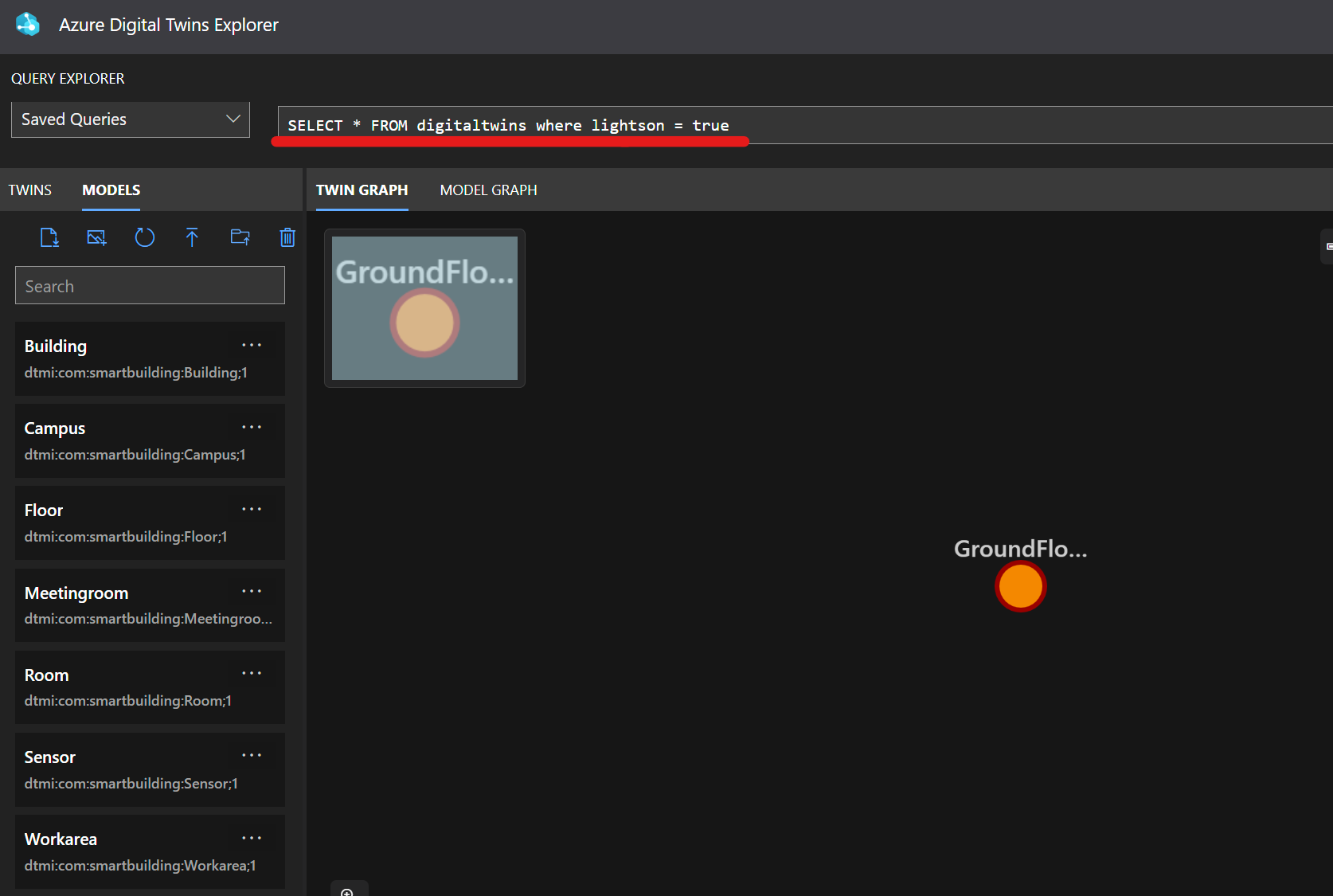Focus the models Search field
The height and width of the screenshot is (896, 1333).
(x=150, y=285)
